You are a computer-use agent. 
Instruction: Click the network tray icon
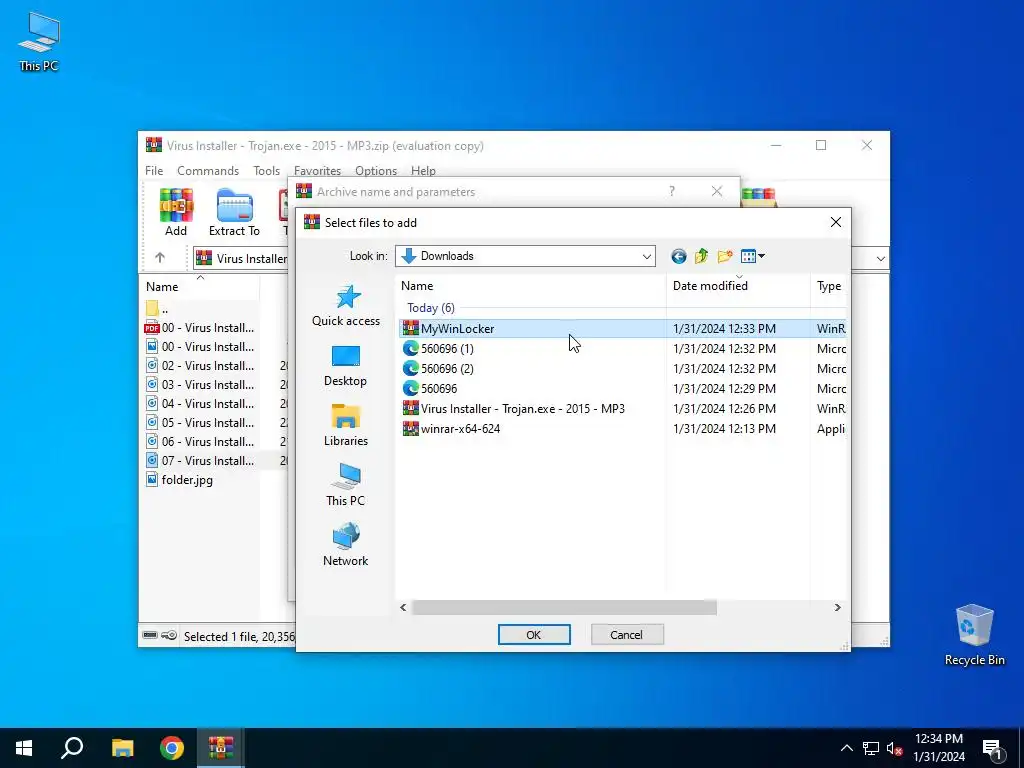coord(871,748)
